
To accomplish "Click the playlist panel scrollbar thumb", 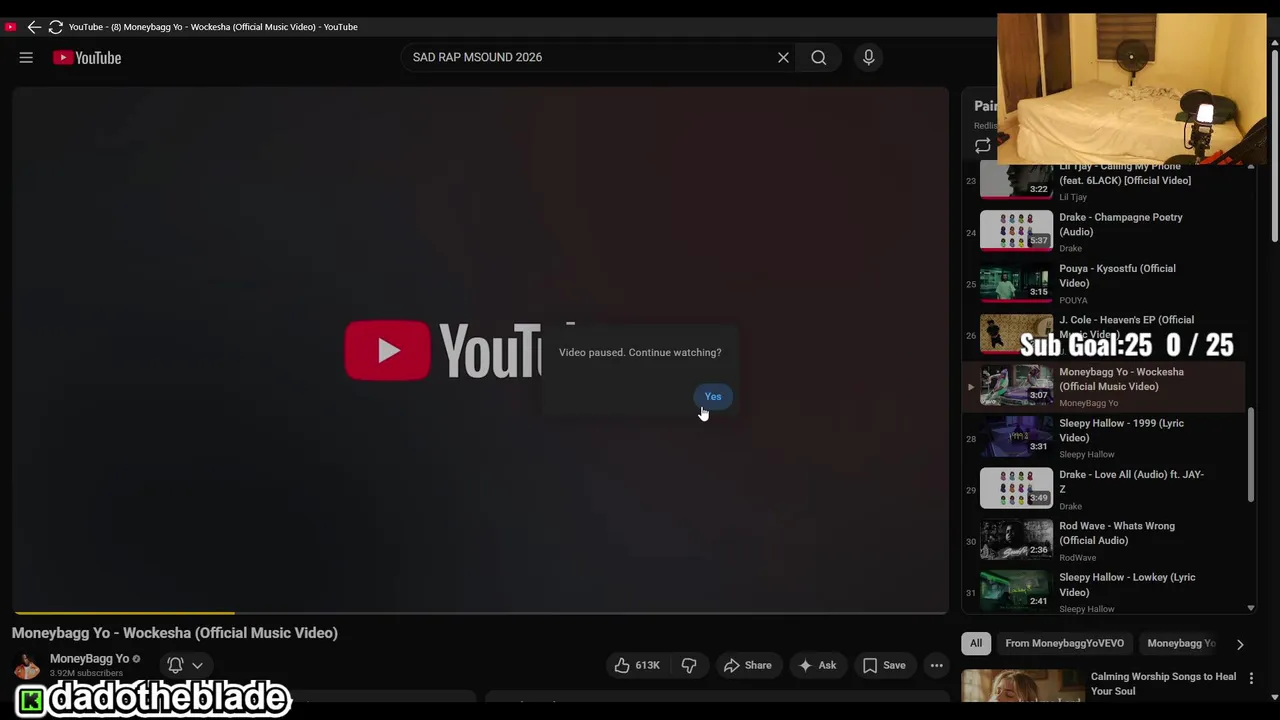I will [x=1250, y=455].
